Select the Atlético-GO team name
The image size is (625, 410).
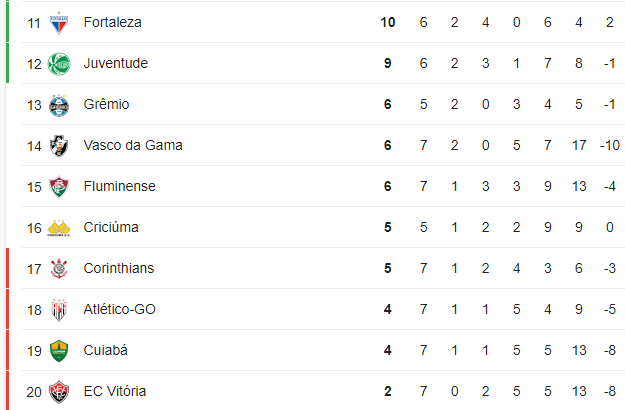[x=120, y=310]
